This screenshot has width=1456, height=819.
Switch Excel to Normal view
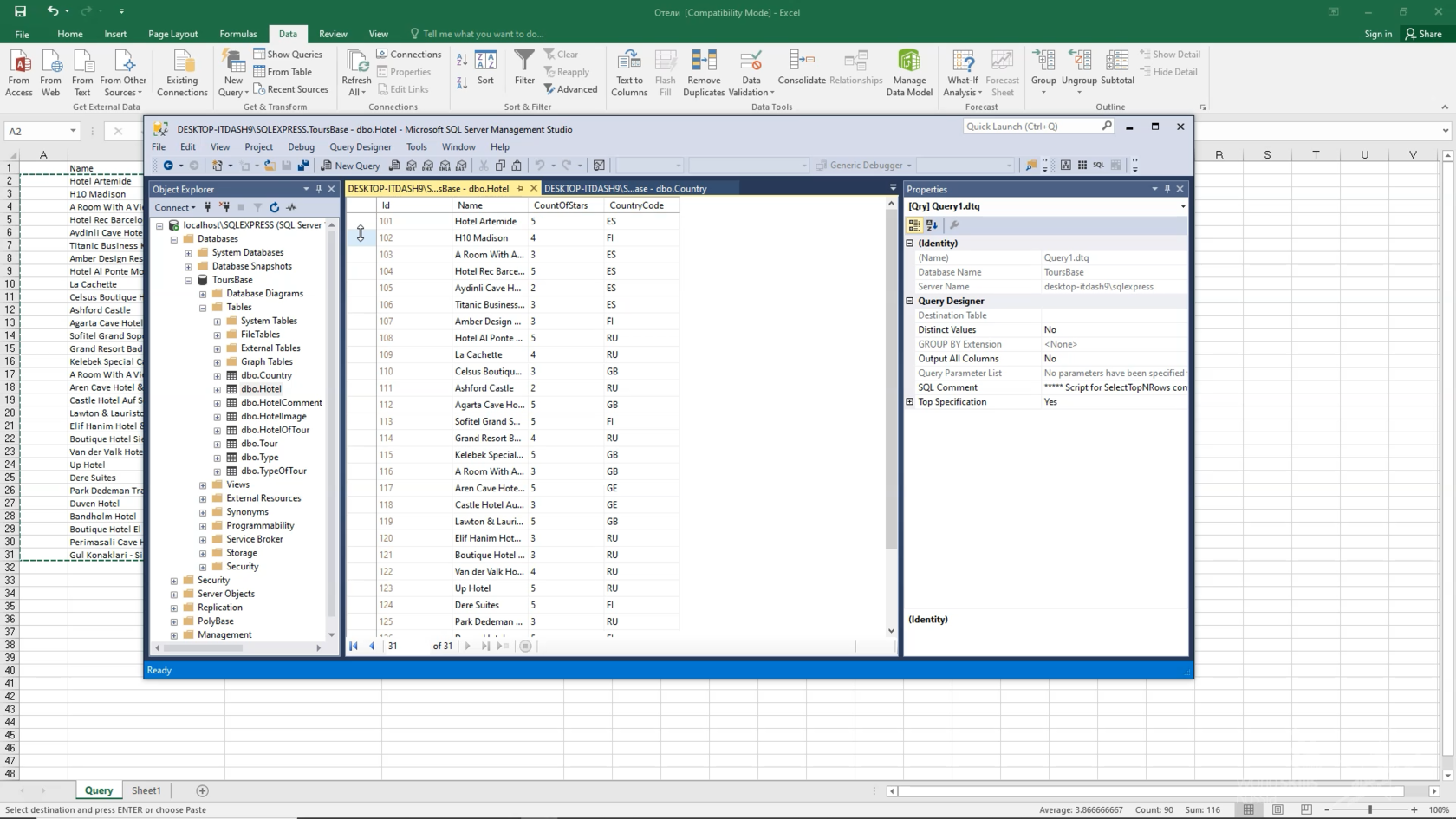coord(1248,809)
